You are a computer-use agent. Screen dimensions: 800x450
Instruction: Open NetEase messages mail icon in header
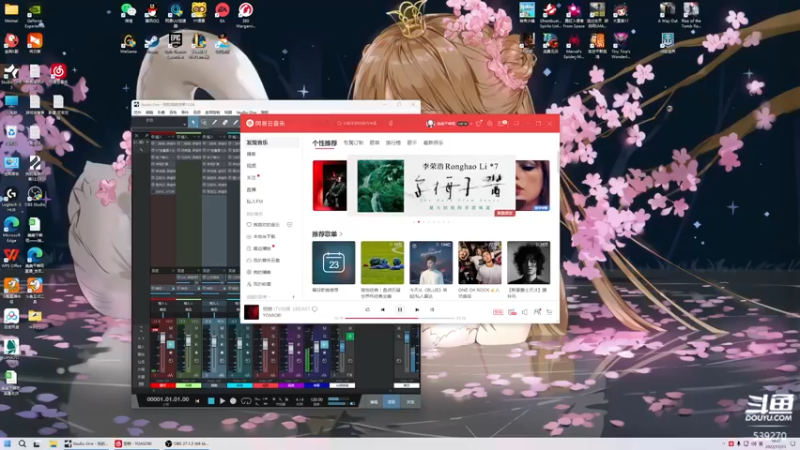click(x=501, y=123)
